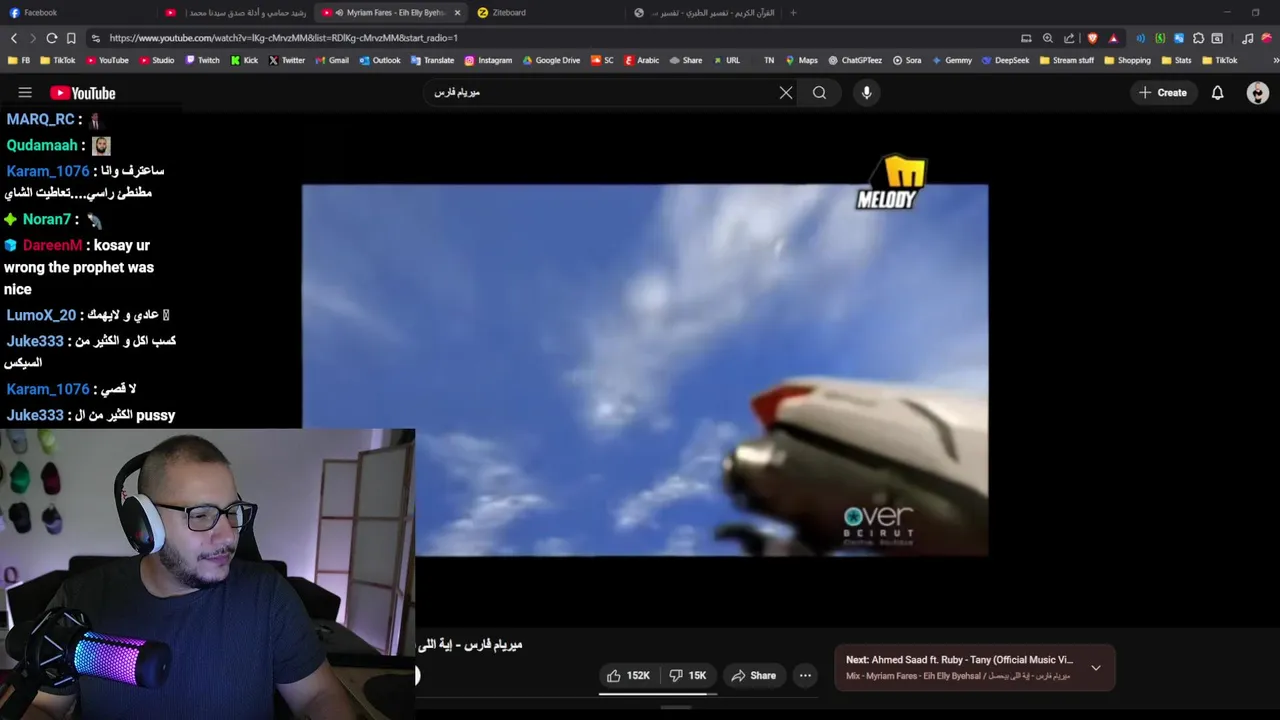Go to YouTube home via the logo
Screen dimensions: 1280x720
click(x=83, y=93)
